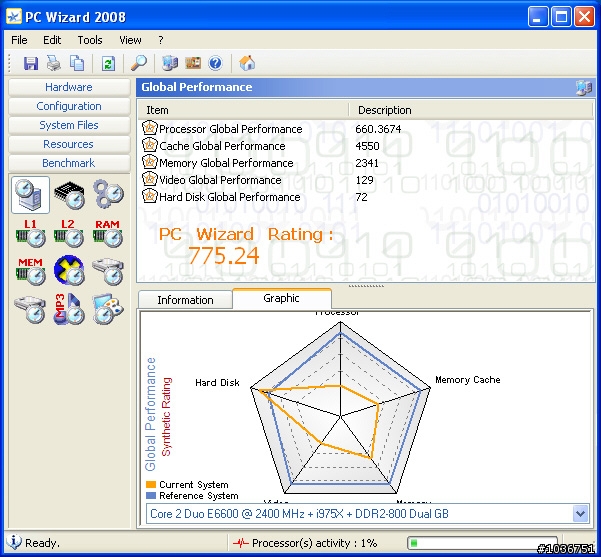The width and height of the screenshot is (601, 557).
Task: Select the processor chip benchmark icon
Action: pos(69,195)
